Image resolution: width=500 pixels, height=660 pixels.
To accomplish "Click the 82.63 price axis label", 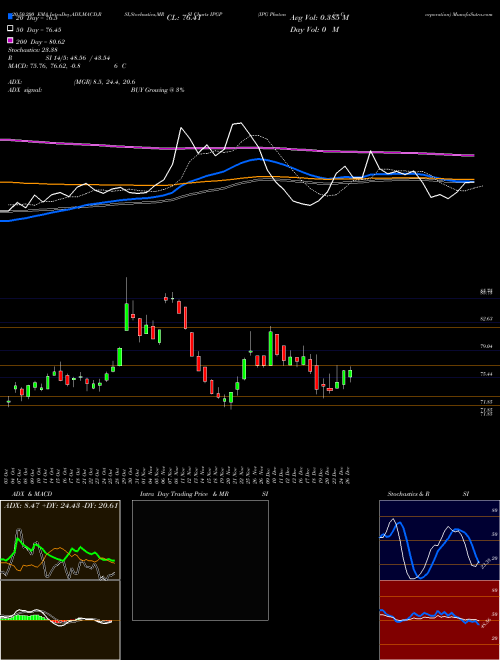I will [x=487, y=319].
